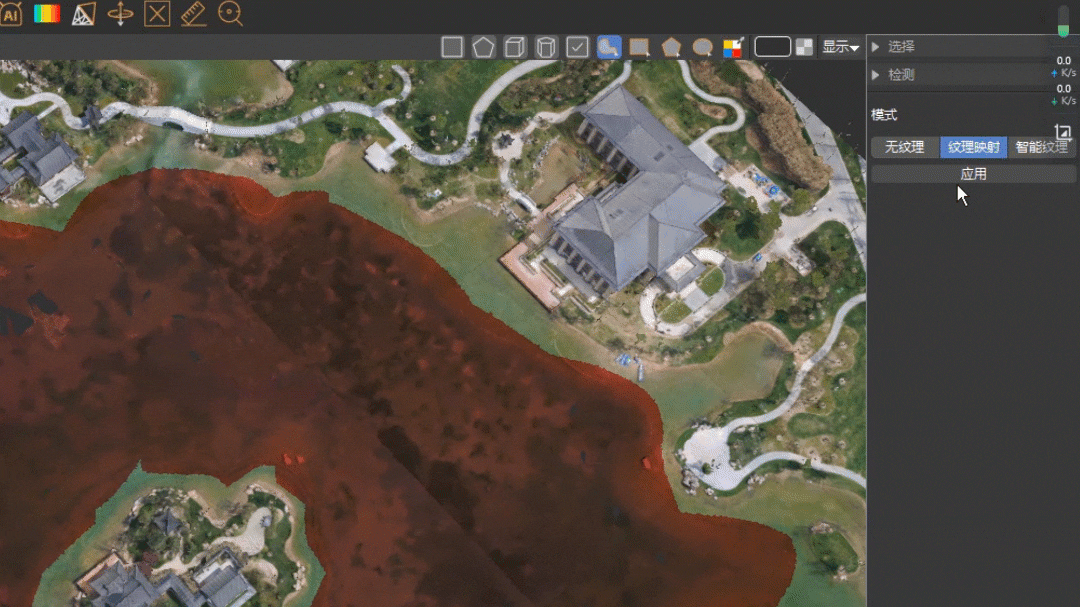Switch to 无纹理 mode
The width and height of the screenshot is (1080, 607).
905,147
